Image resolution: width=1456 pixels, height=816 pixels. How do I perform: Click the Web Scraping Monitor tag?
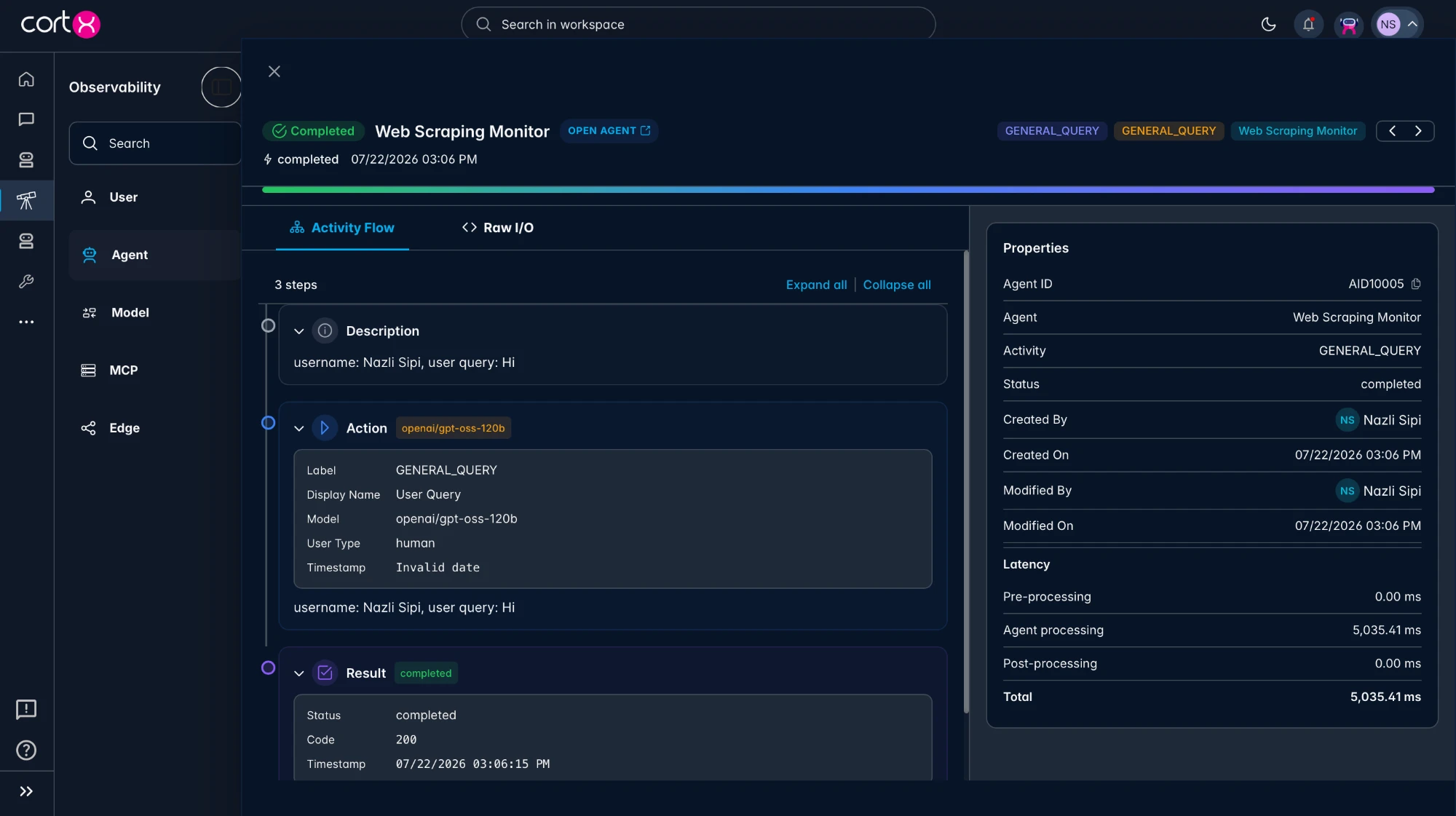pos(1297,131)
